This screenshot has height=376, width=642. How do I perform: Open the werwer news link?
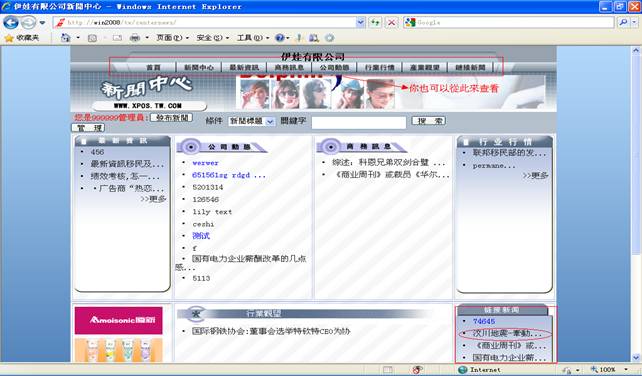206,163
